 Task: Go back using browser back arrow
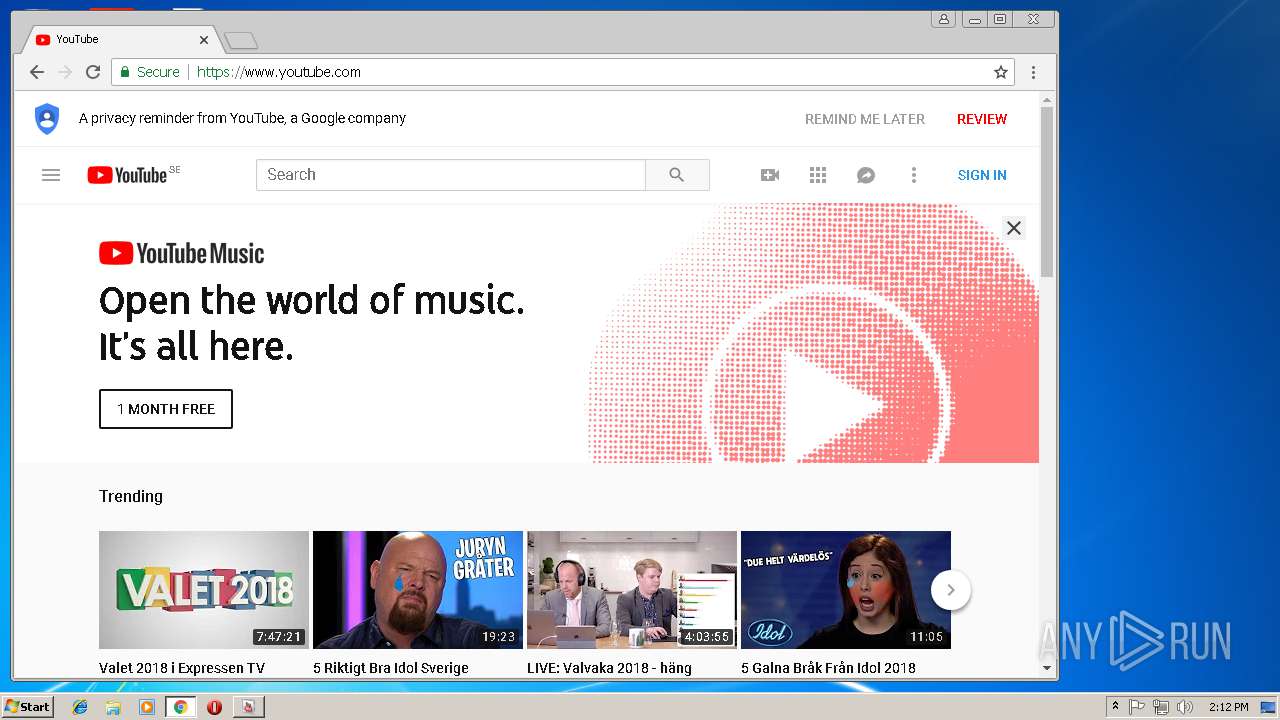[x=37, y=72]
